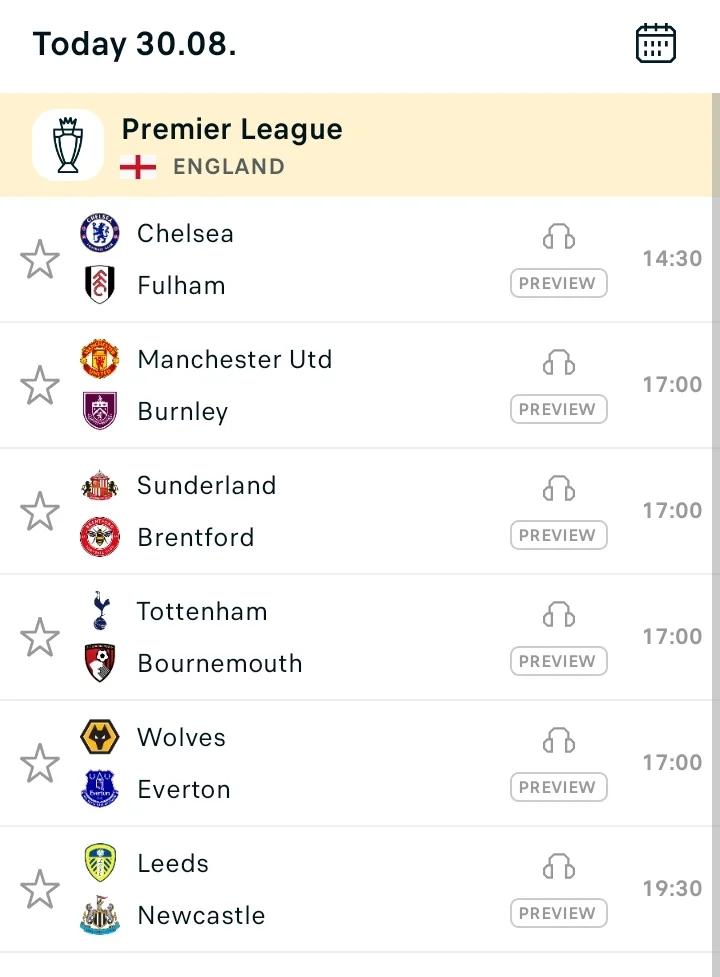720x977 pixels.
Task: Favorite the Chelsea vs Fulham match star
Action: pos(40,259)
